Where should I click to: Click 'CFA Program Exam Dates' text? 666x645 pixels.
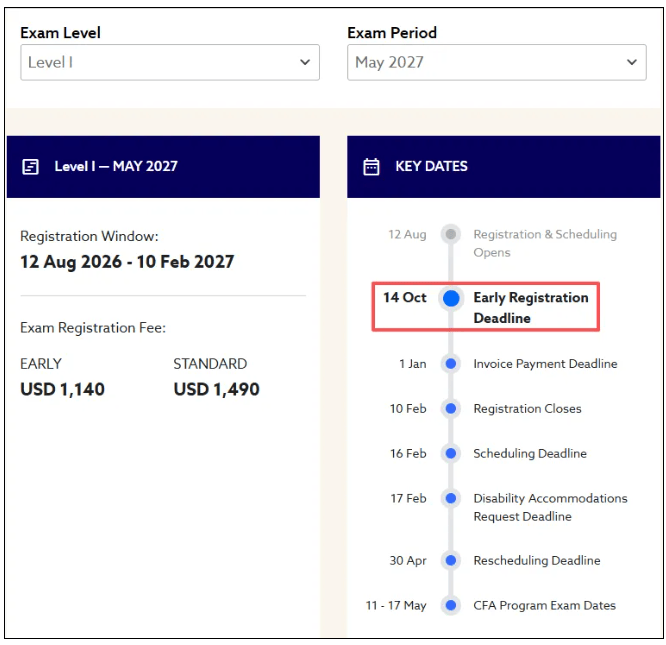tap(545, 605)
